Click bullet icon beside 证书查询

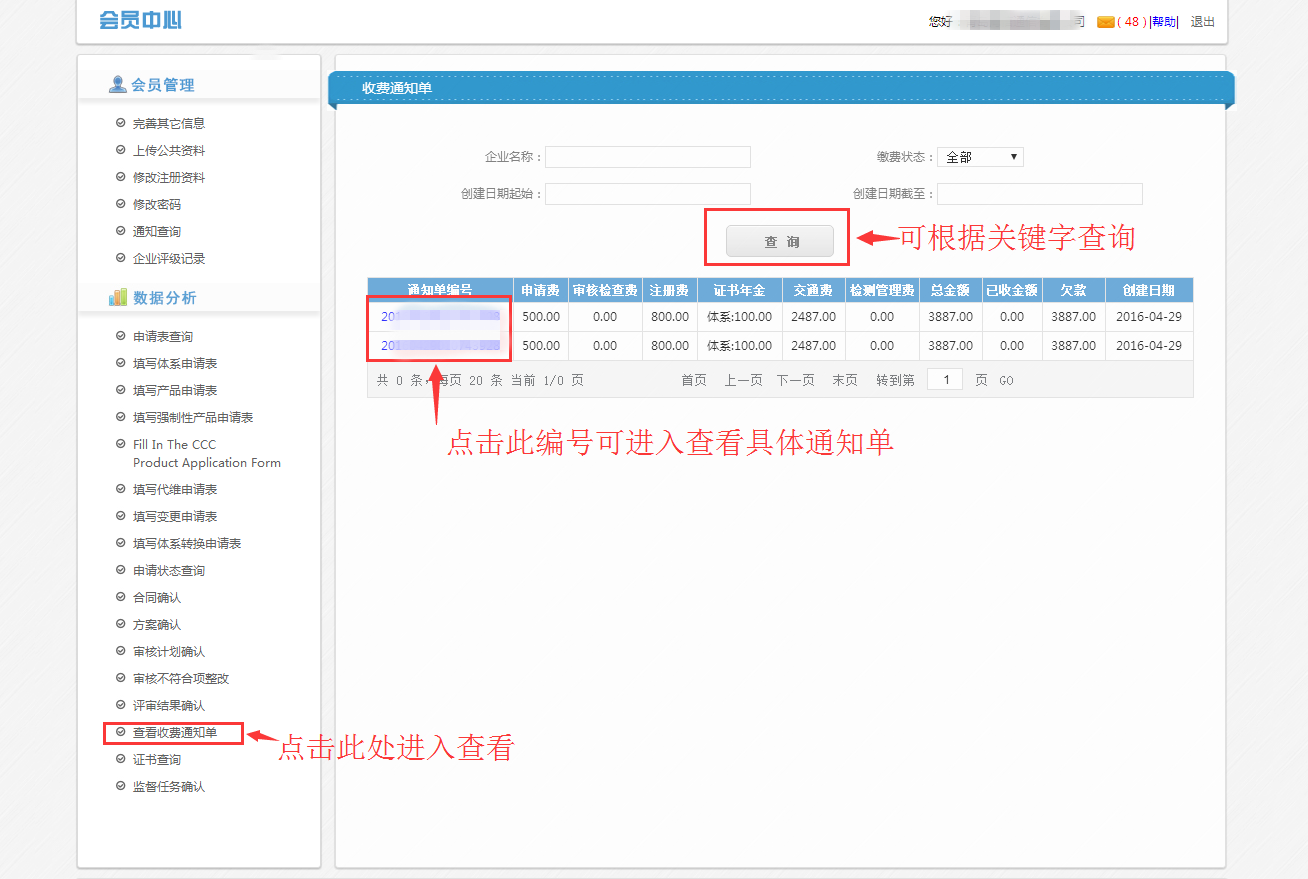click(121, 760)
